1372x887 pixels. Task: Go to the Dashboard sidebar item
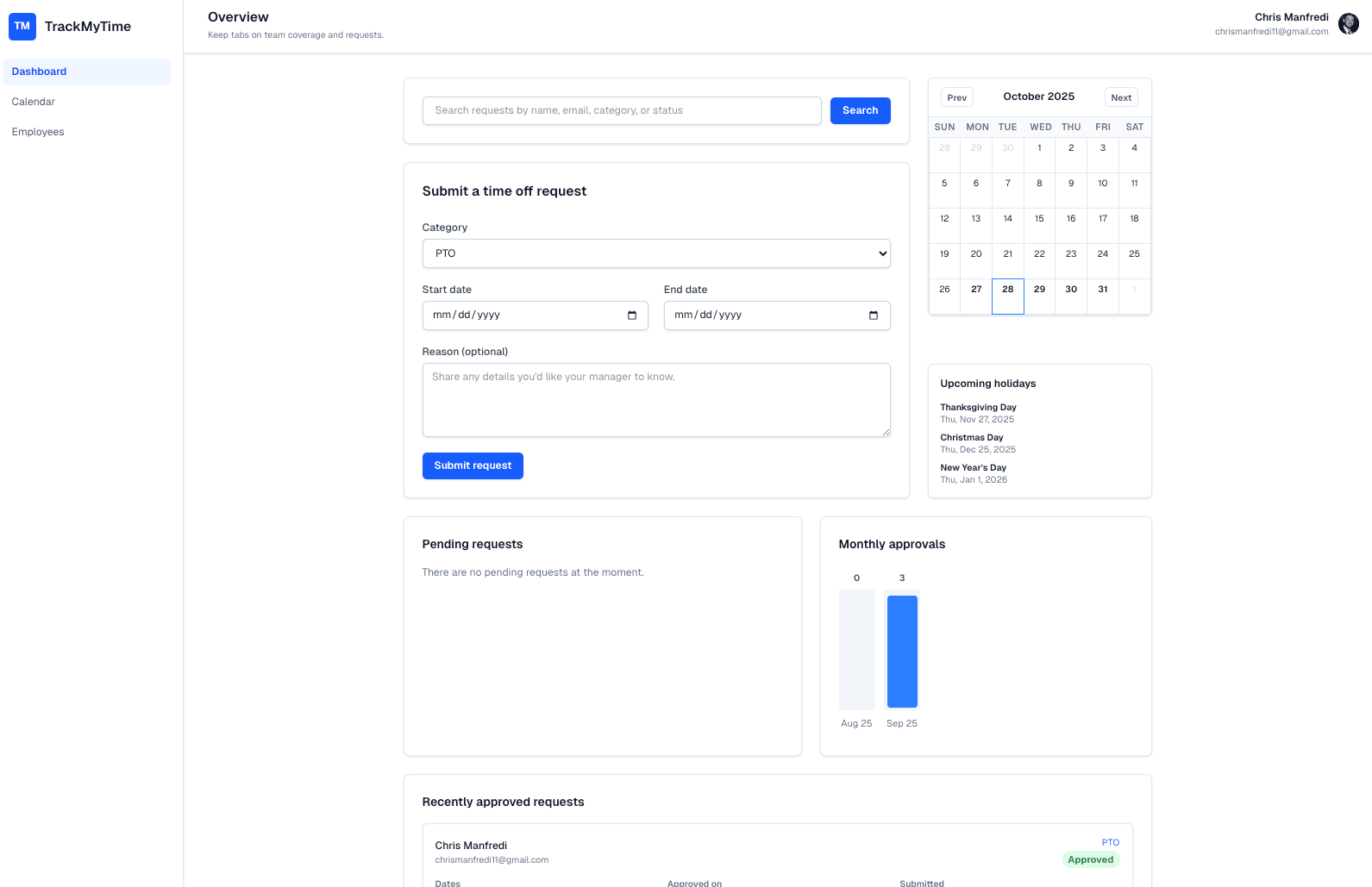[86, 72]
